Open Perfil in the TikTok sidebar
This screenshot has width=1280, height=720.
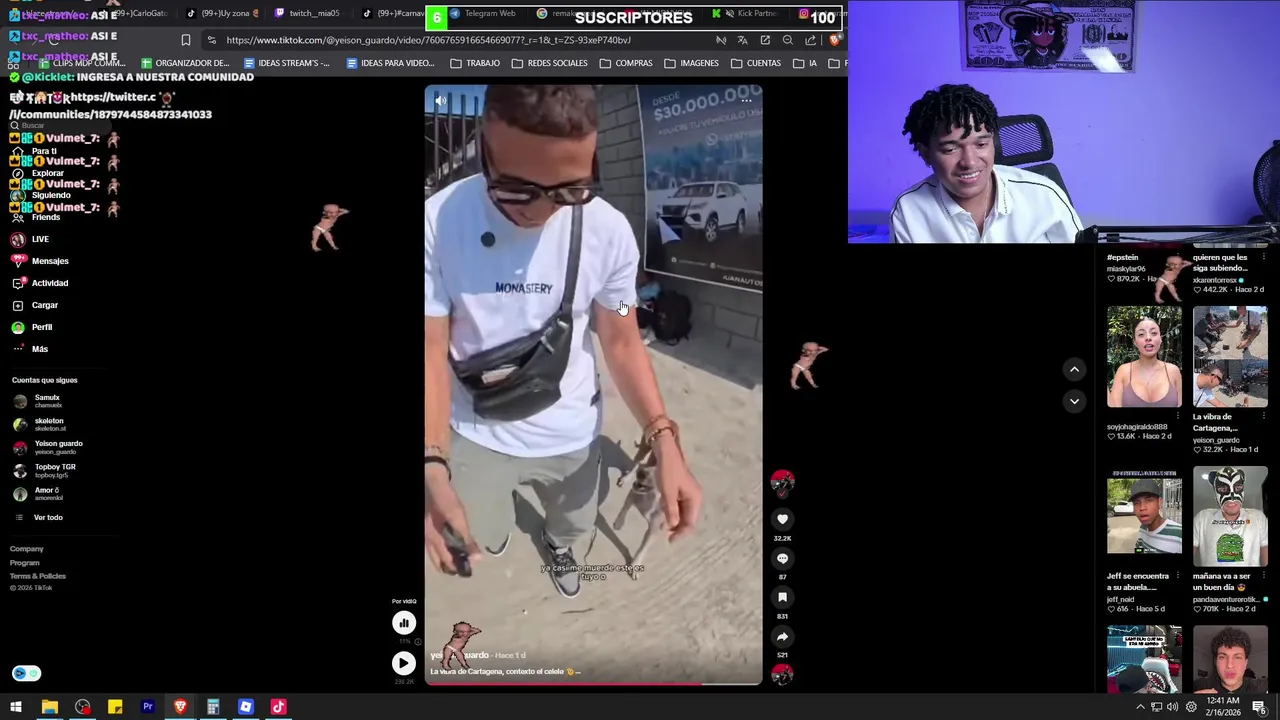pos(32,327)
